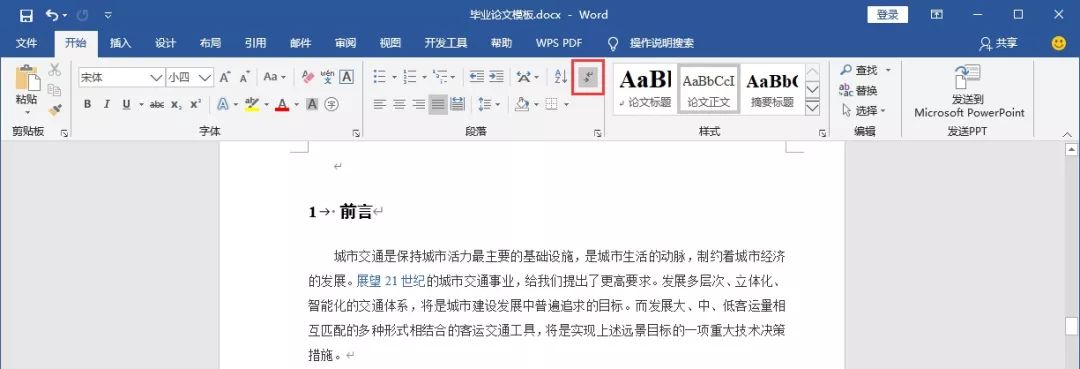
Task: Undo the last action
Action: tap(52, 14)
